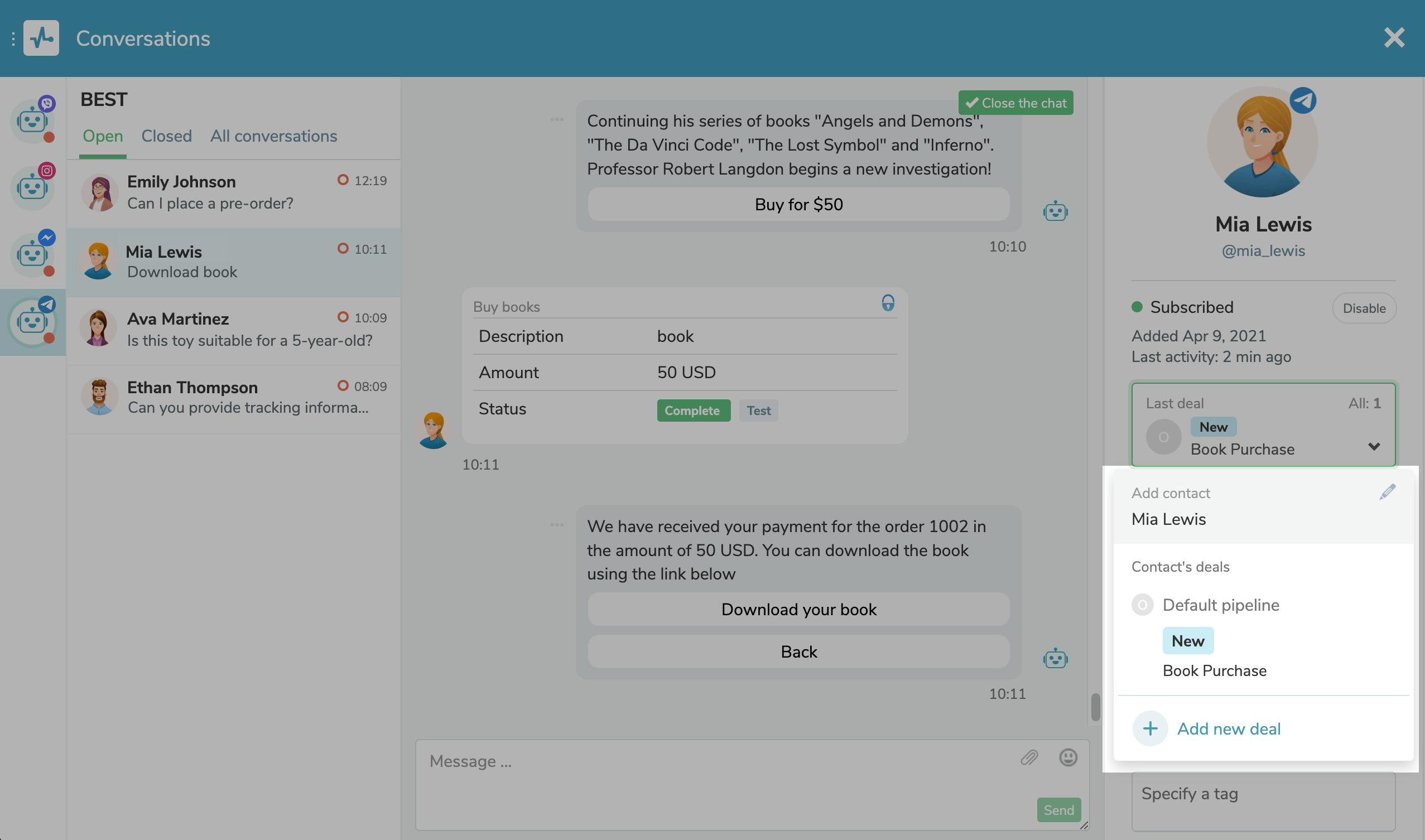Click the plus icon to add deal

(x=1150, y=728)
